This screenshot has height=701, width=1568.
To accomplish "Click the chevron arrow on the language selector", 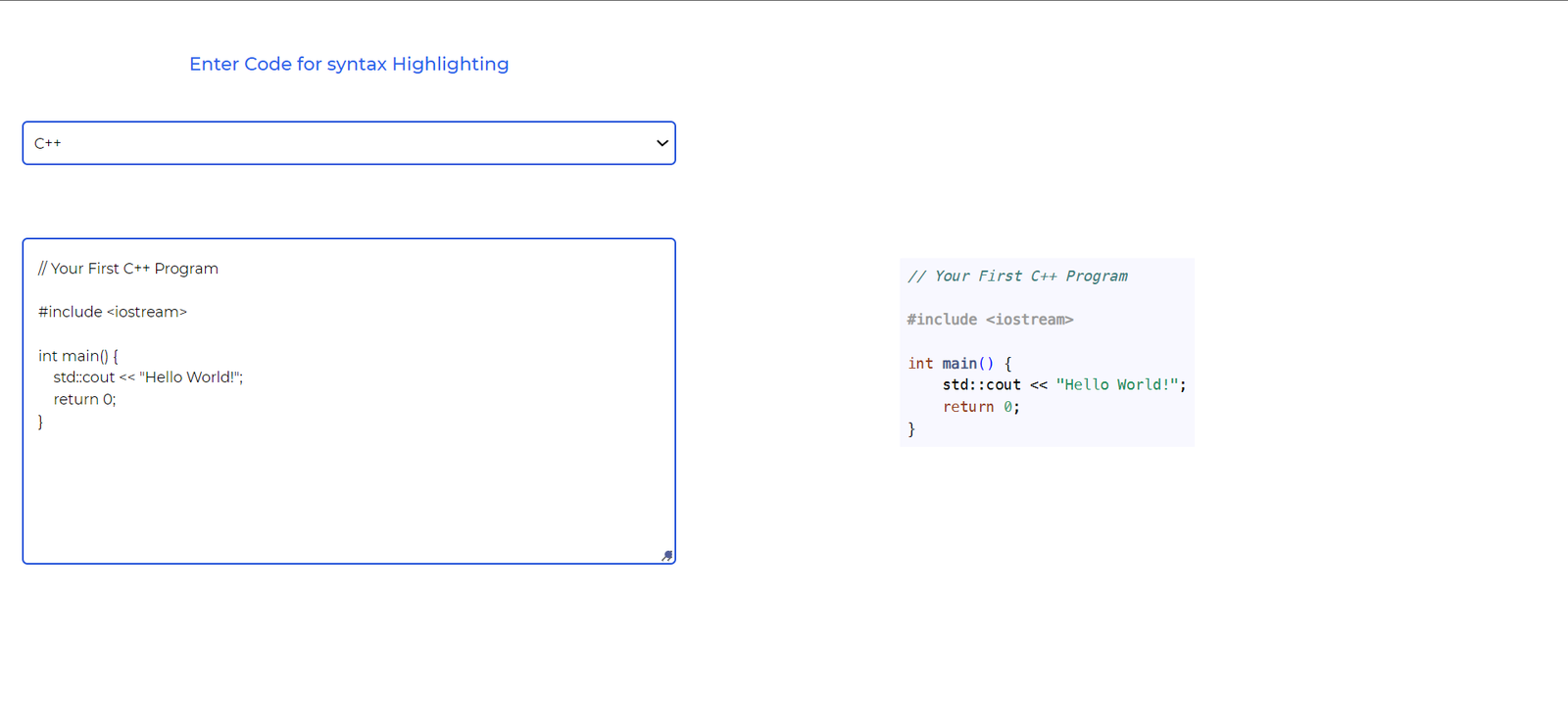I will click(x=662, y=143).
